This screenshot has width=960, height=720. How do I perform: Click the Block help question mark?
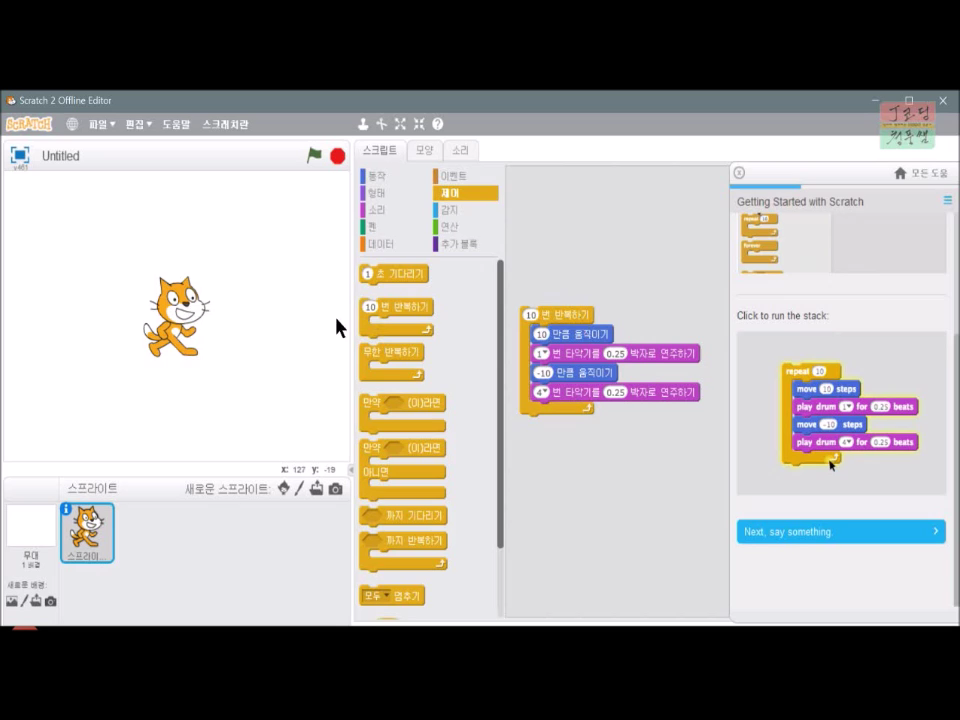(438, 124)
